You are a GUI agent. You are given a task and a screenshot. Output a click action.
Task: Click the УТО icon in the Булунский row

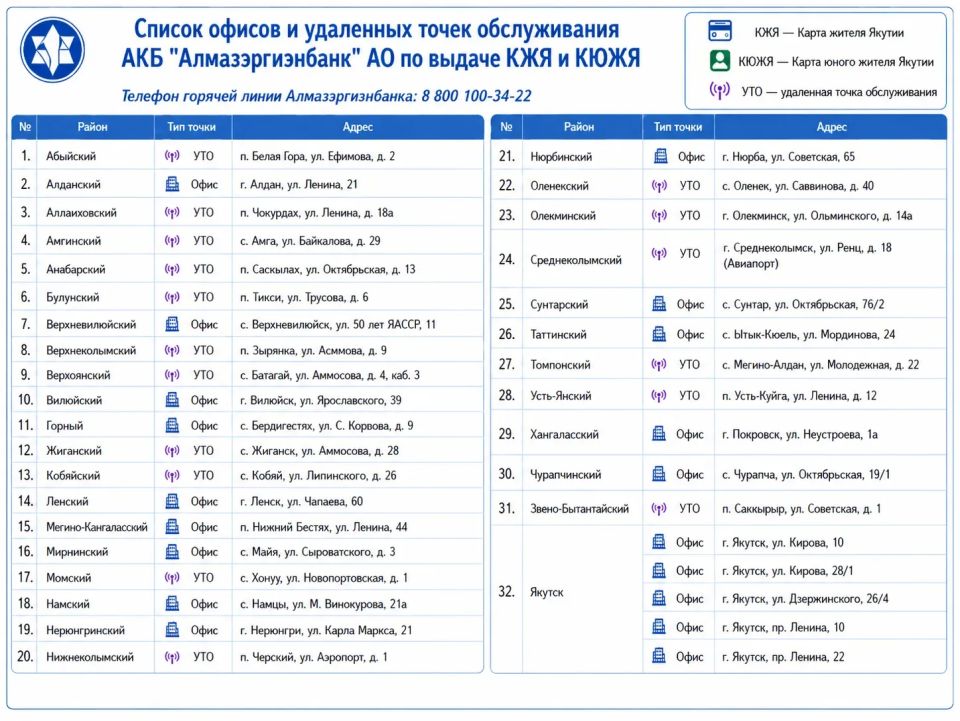[172, 297]
